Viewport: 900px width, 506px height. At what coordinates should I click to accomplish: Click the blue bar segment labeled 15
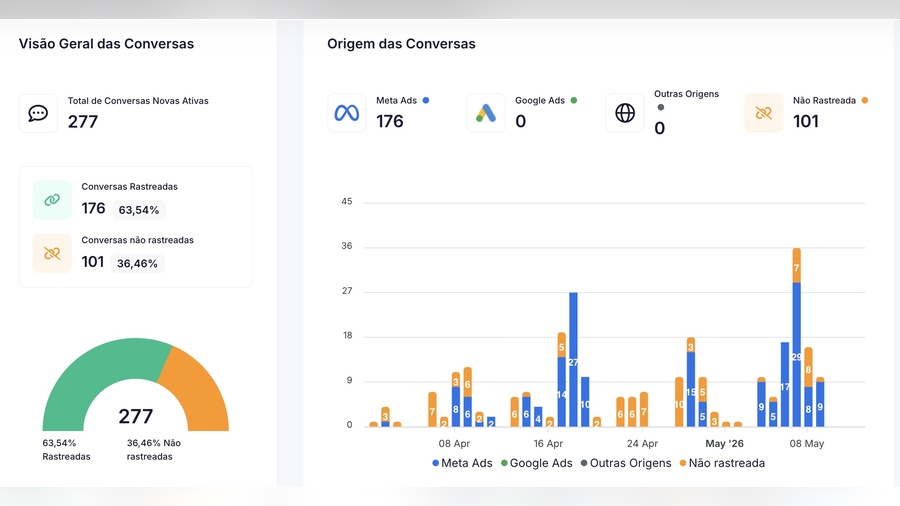point(690,390)
